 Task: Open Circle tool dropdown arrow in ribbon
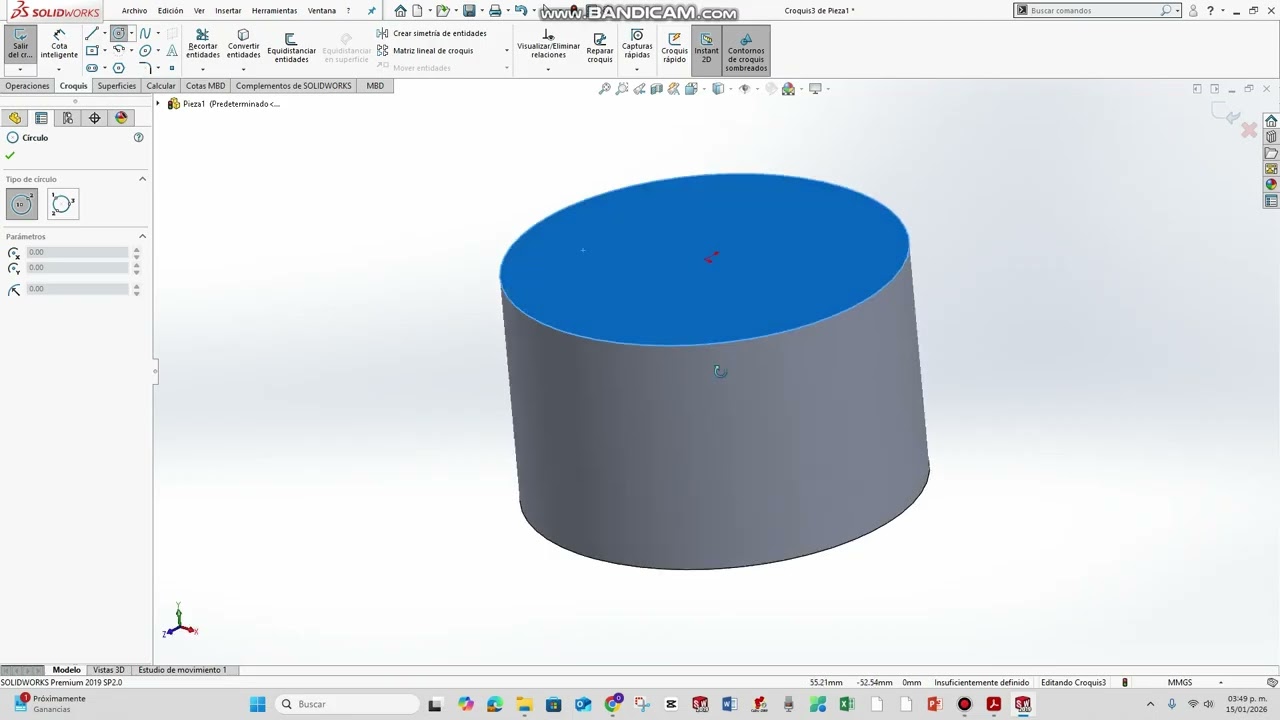click(131, 33)
